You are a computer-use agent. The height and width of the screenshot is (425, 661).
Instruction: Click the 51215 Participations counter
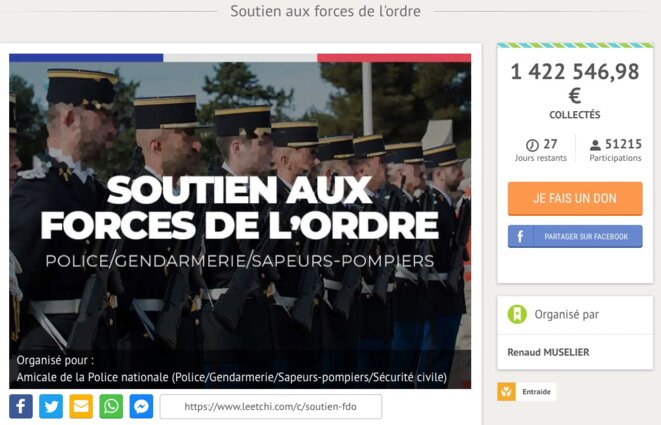(x=615, y=150)
